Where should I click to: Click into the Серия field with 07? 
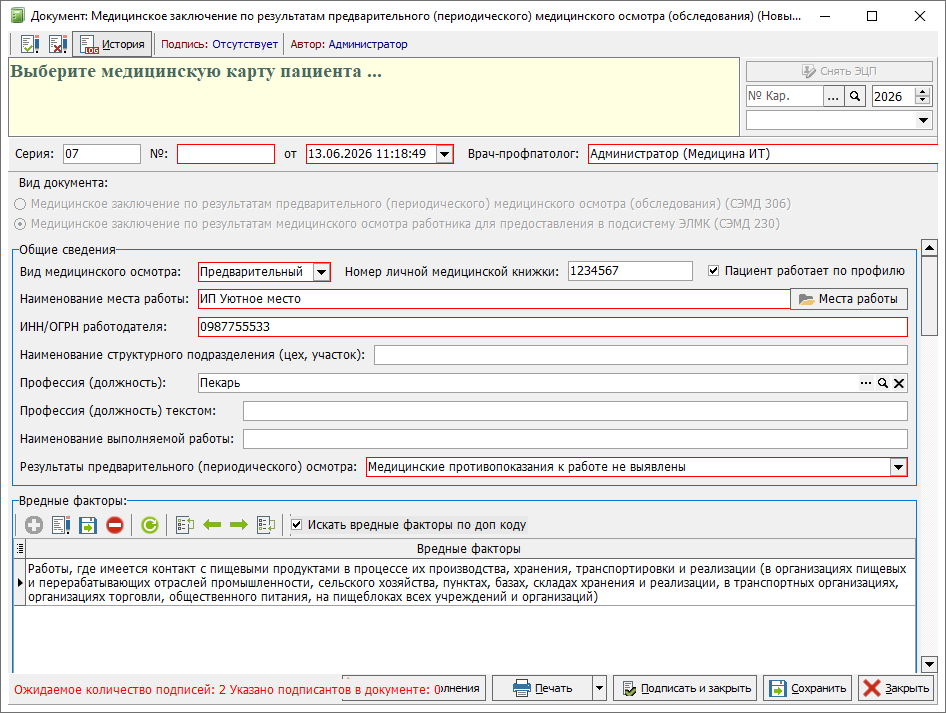click(102, 154)
